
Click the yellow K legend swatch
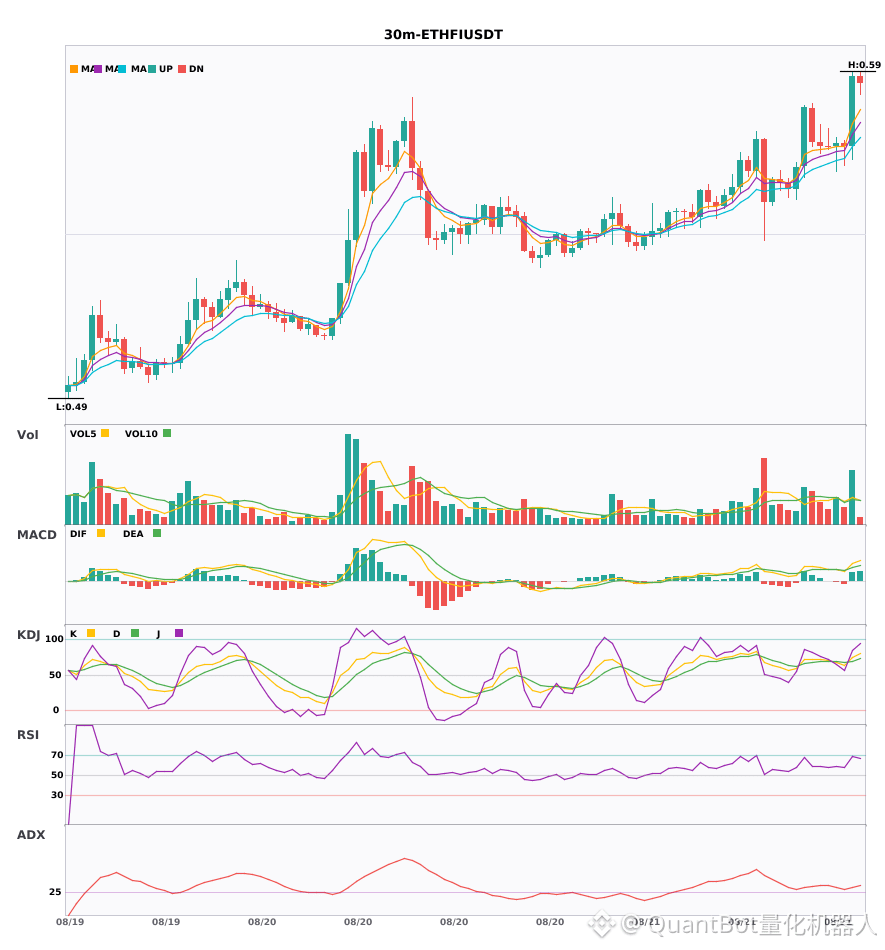coord(91,633)
